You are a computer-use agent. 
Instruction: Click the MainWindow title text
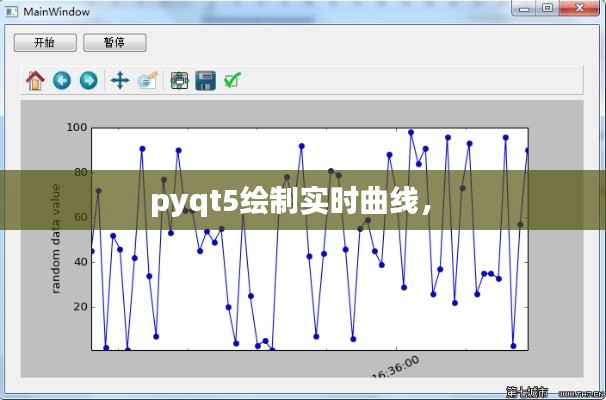56,12
